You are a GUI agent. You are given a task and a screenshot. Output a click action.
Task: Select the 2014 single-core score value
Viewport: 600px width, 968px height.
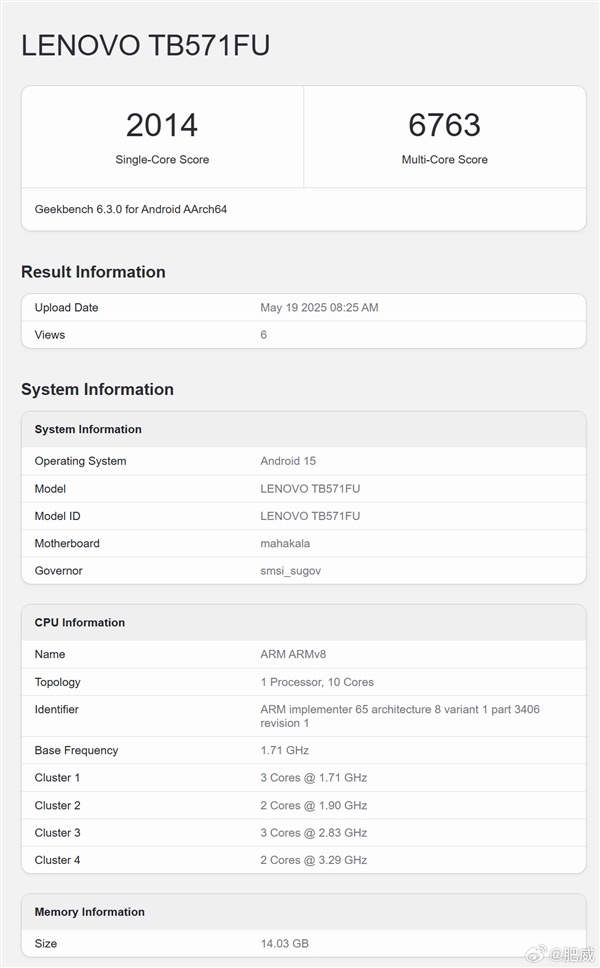[162, 125]
